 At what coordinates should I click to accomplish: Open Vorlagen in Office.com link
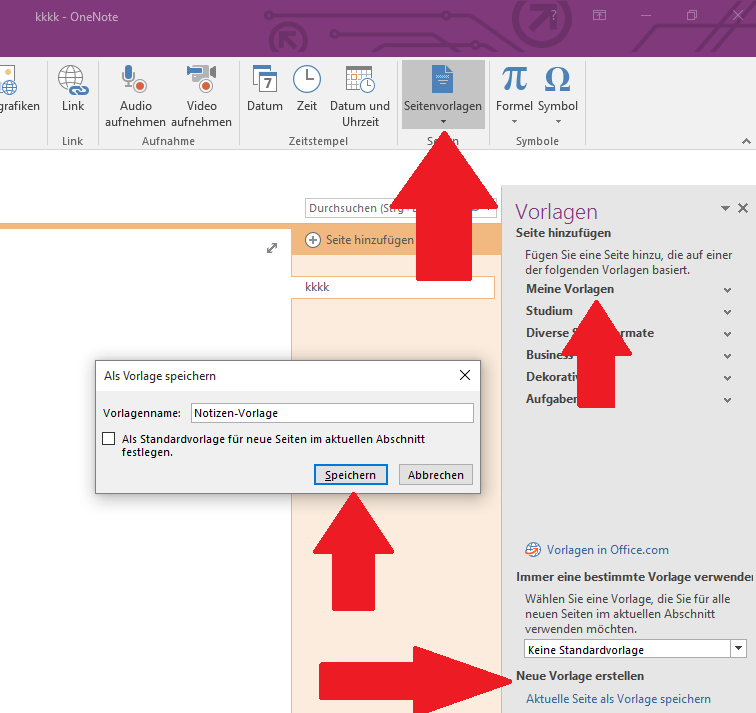pos(607,550)
